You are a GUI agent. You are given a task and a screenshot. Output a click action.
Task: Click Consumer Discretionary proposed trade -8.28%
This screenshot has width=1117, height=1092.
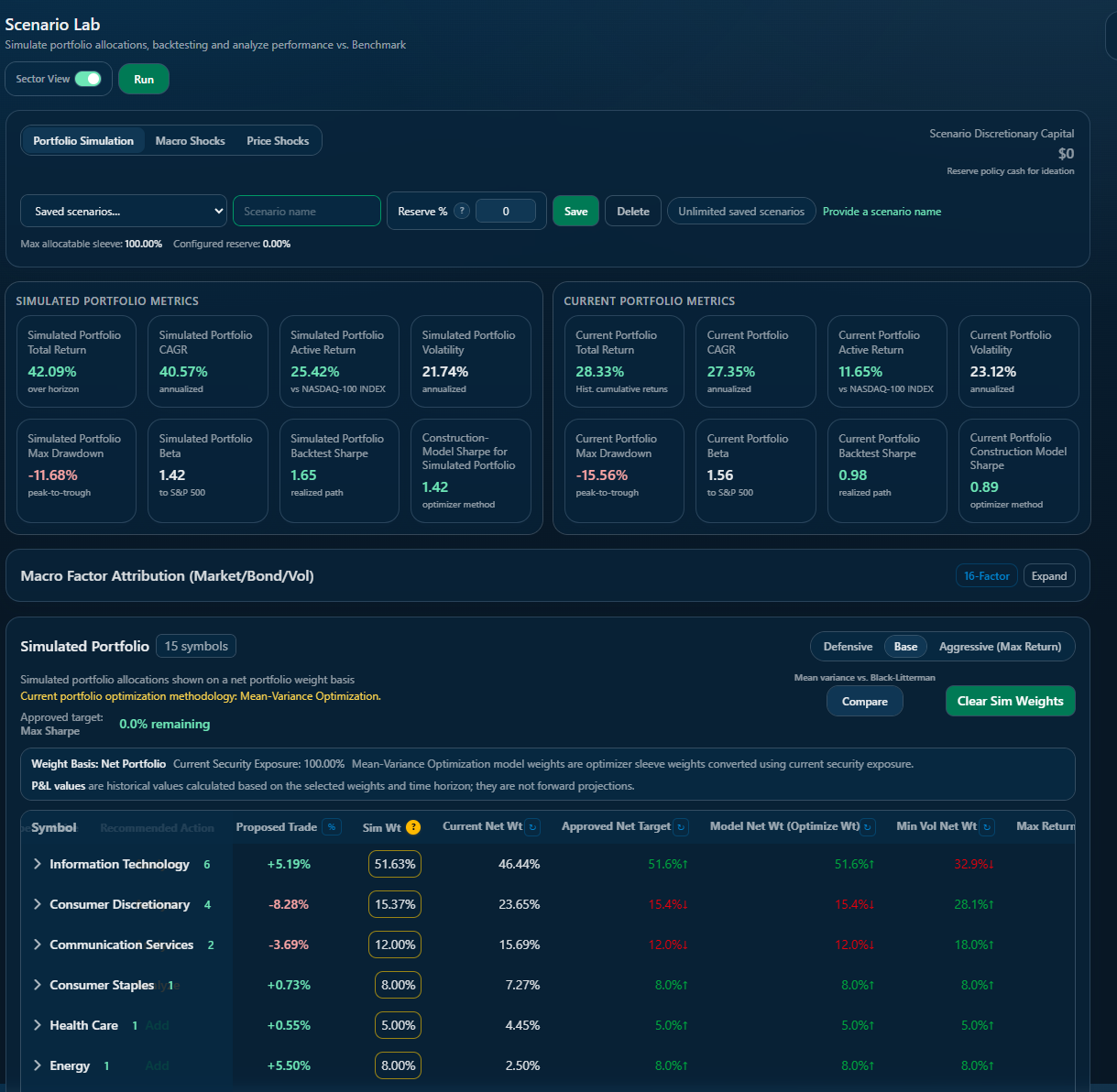(289, 904)
